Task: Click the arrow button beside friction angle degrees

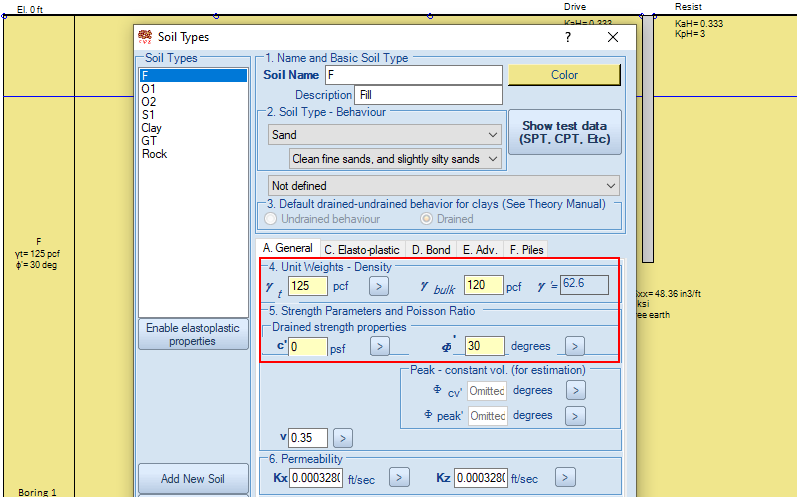Action: [574, 346]
